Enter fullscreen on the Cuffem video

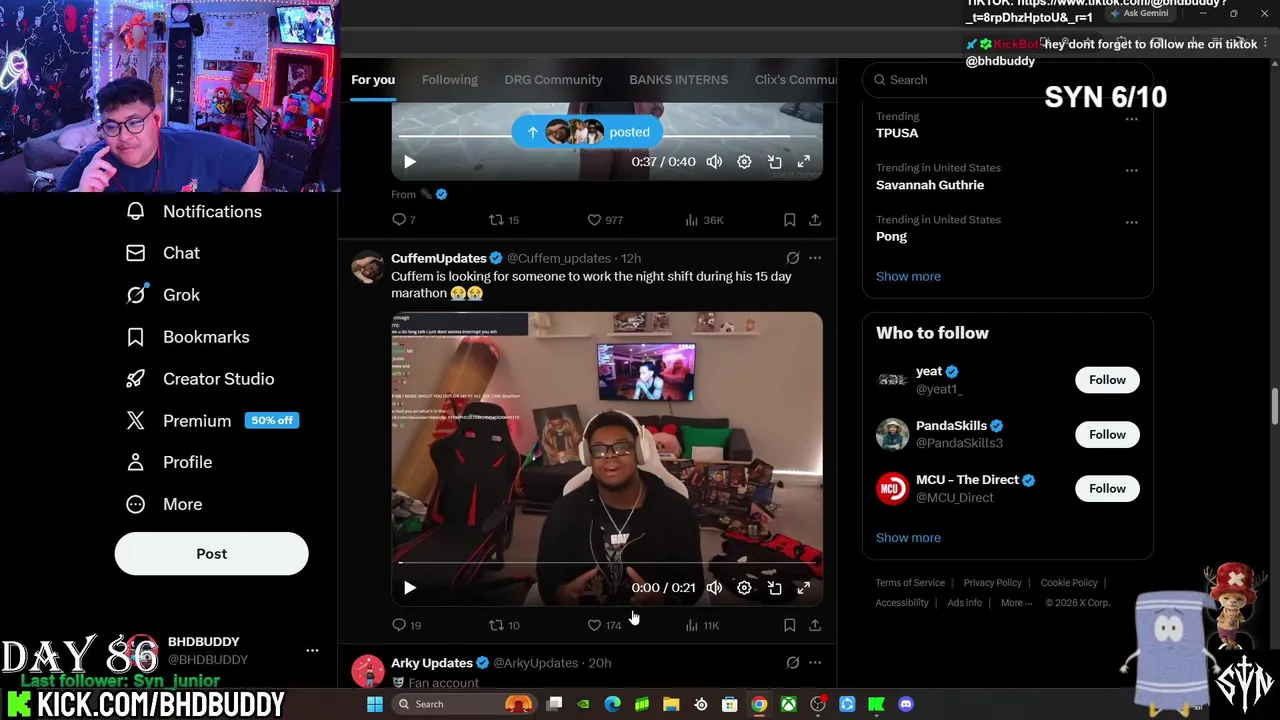(x=803, y=588)
